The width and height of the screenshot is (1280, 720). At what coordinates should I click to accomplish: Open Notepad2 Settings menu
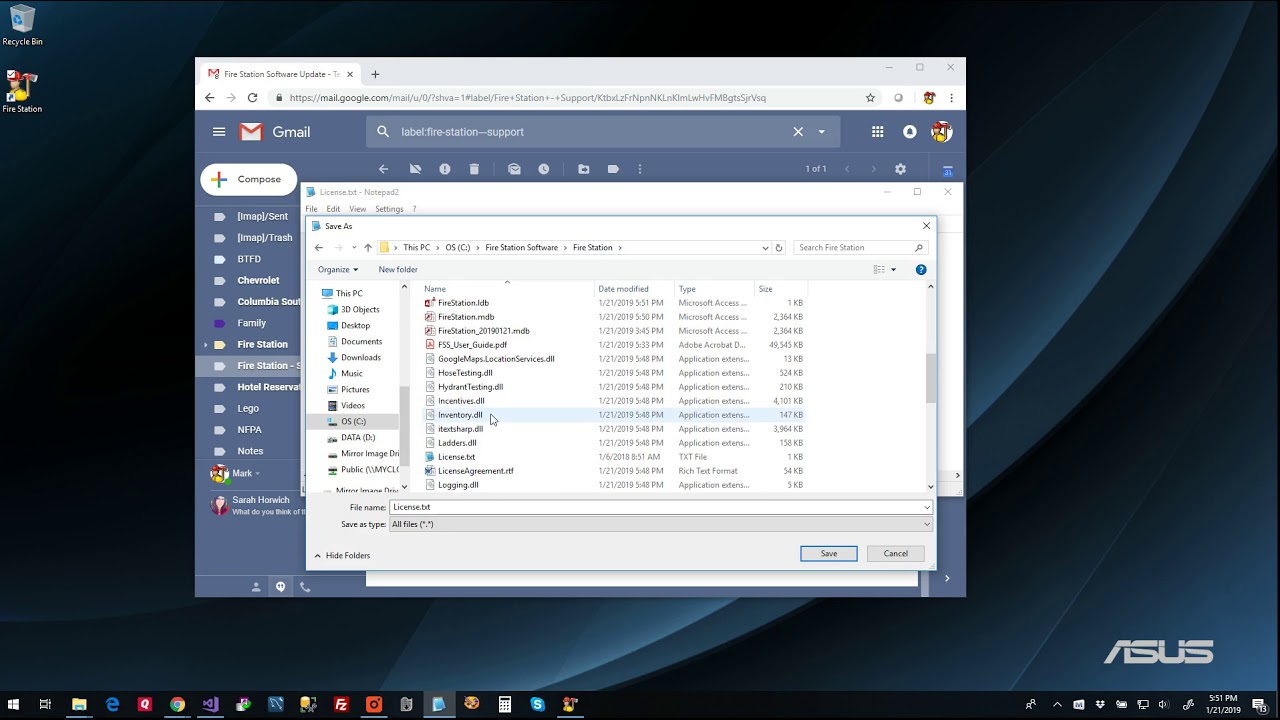pyautogui.click(x=389, y=209)
